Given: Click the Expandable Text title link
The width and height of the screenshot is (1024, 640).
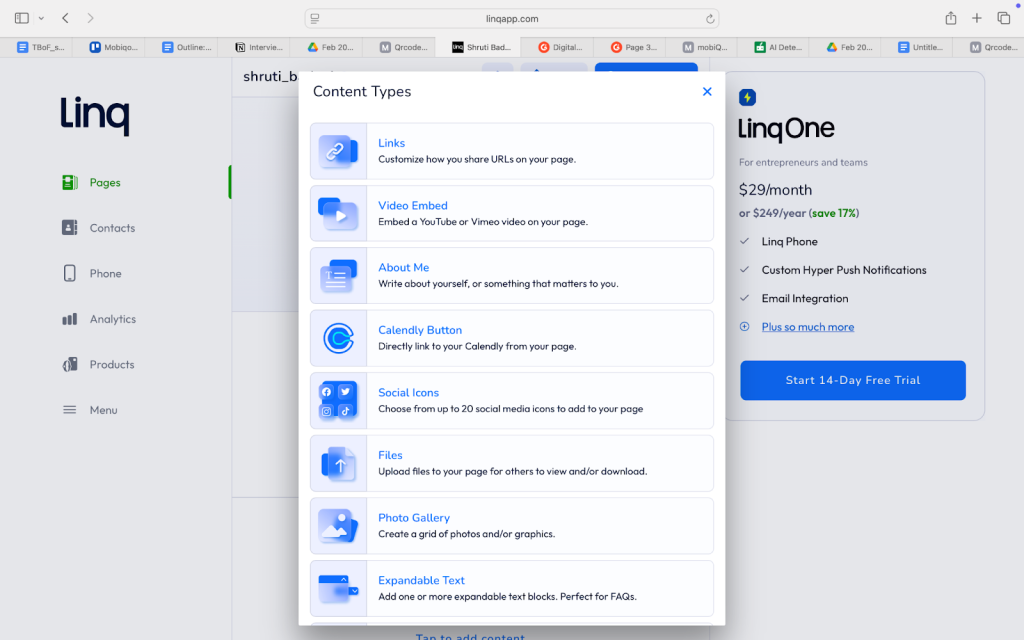Looking at the screenshot, I should click(x=421, y=580).
